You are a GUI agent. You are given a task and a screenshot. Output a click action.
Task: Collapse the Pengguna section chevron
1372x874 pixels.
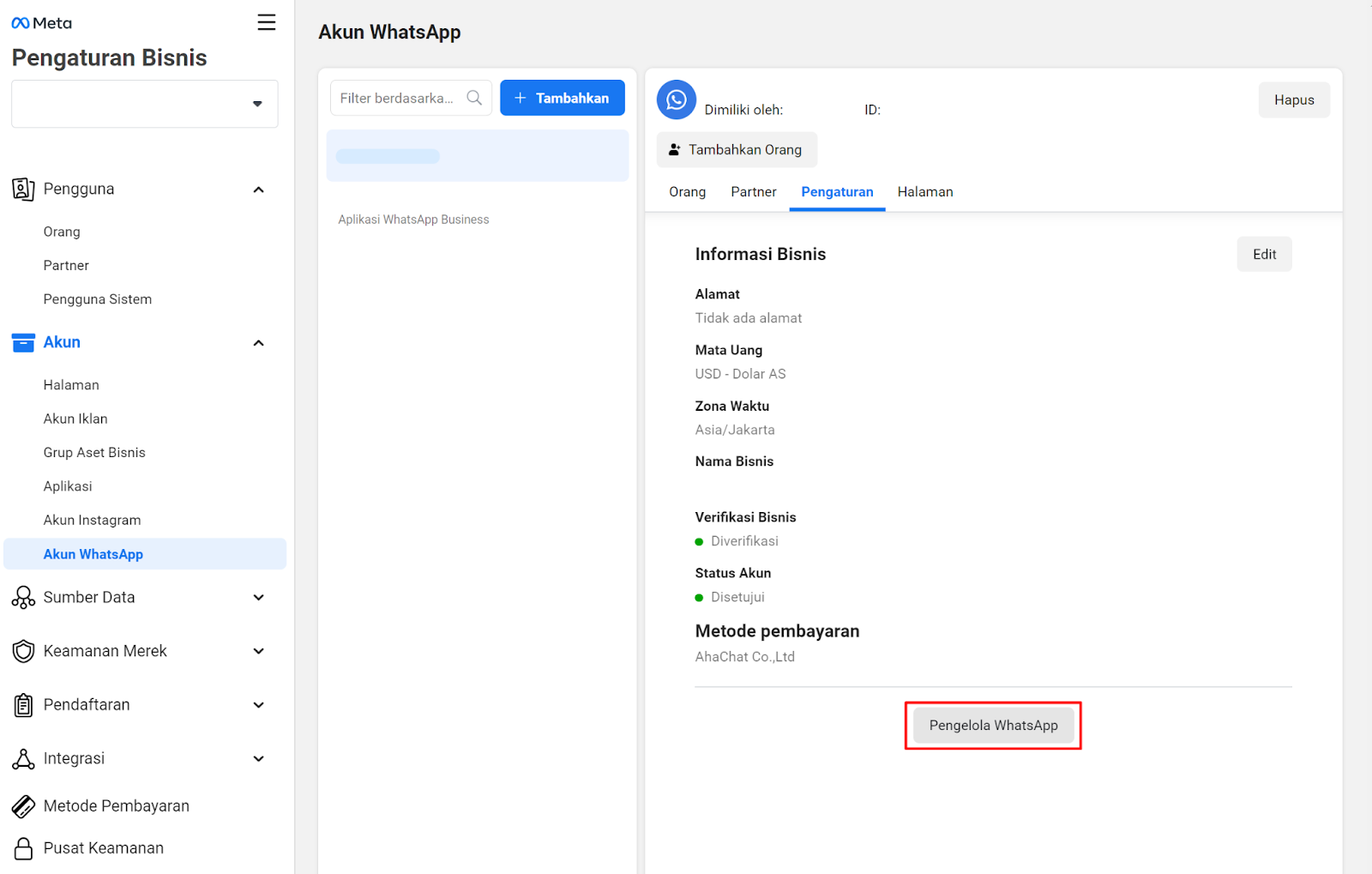[258, 190]
